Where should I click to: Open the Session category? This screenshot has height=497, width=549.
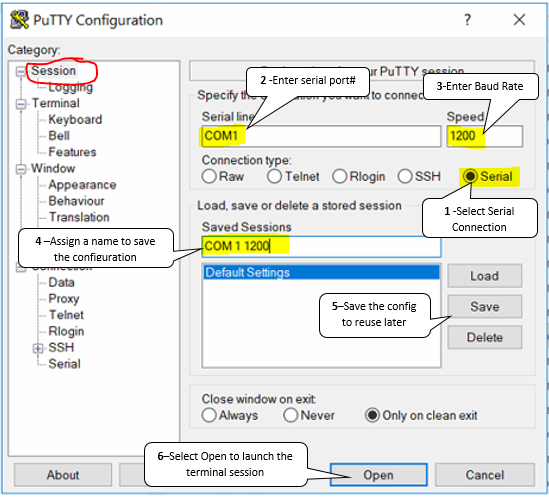click(53, 71)
